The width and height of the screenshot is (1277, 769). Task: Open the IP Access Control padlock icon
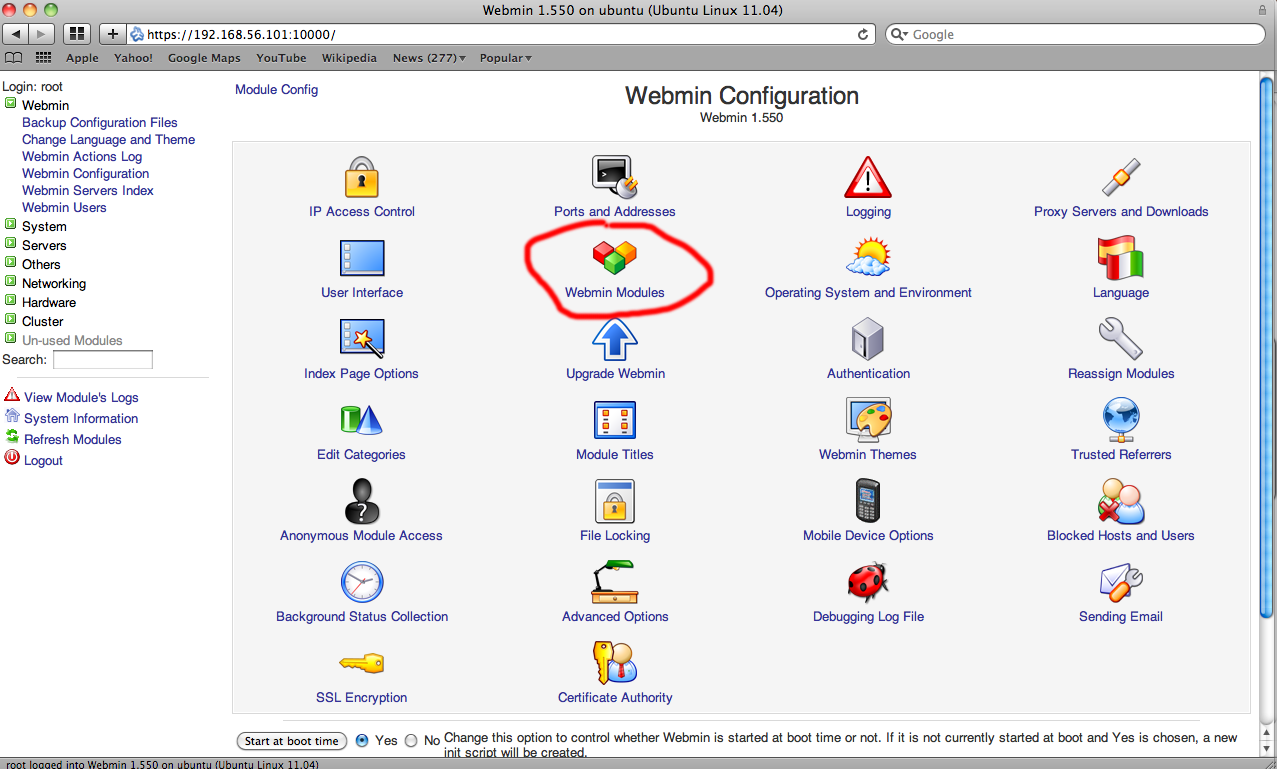(362, 177)
